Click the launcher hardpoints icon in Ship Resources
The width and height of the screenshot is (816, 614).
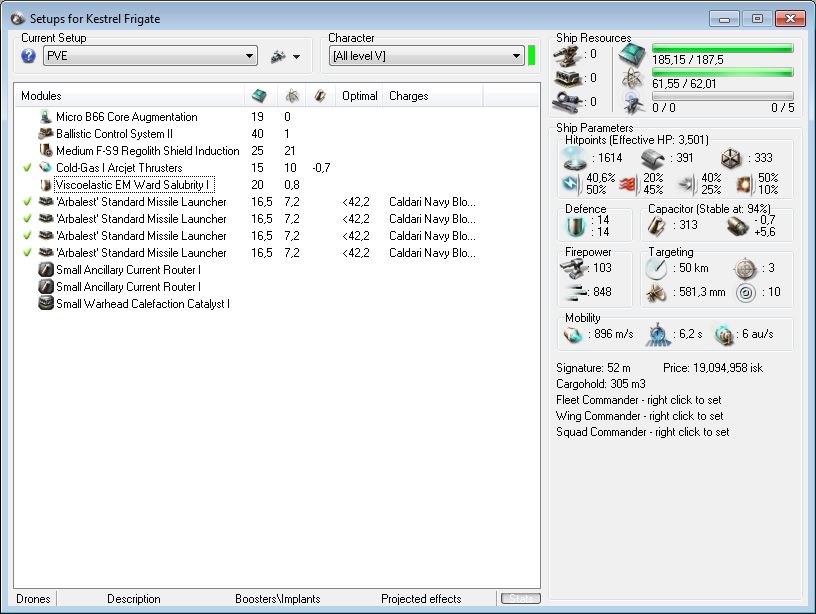567,78
